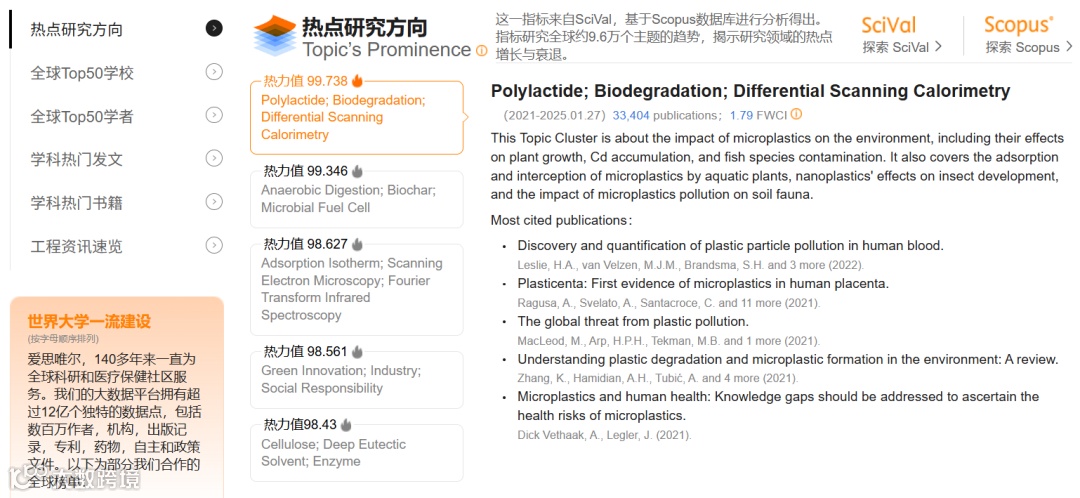This screenshot has width=1080, height=498.
Task: Click the info icon next to FWCI
Action: (x=796, y=115)
